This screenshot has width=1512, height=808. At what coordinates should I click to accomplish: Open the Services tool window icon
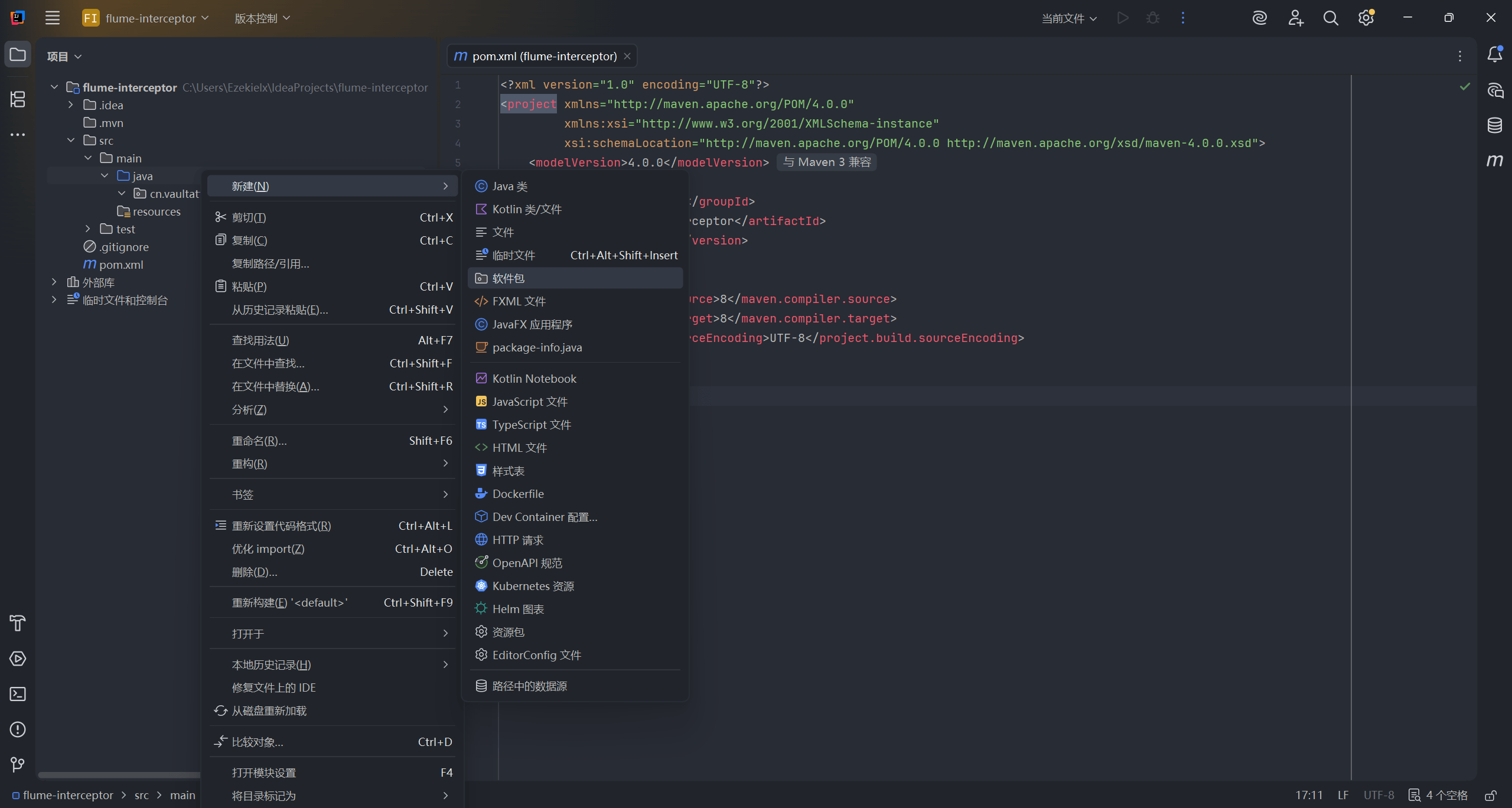[18, 659]
